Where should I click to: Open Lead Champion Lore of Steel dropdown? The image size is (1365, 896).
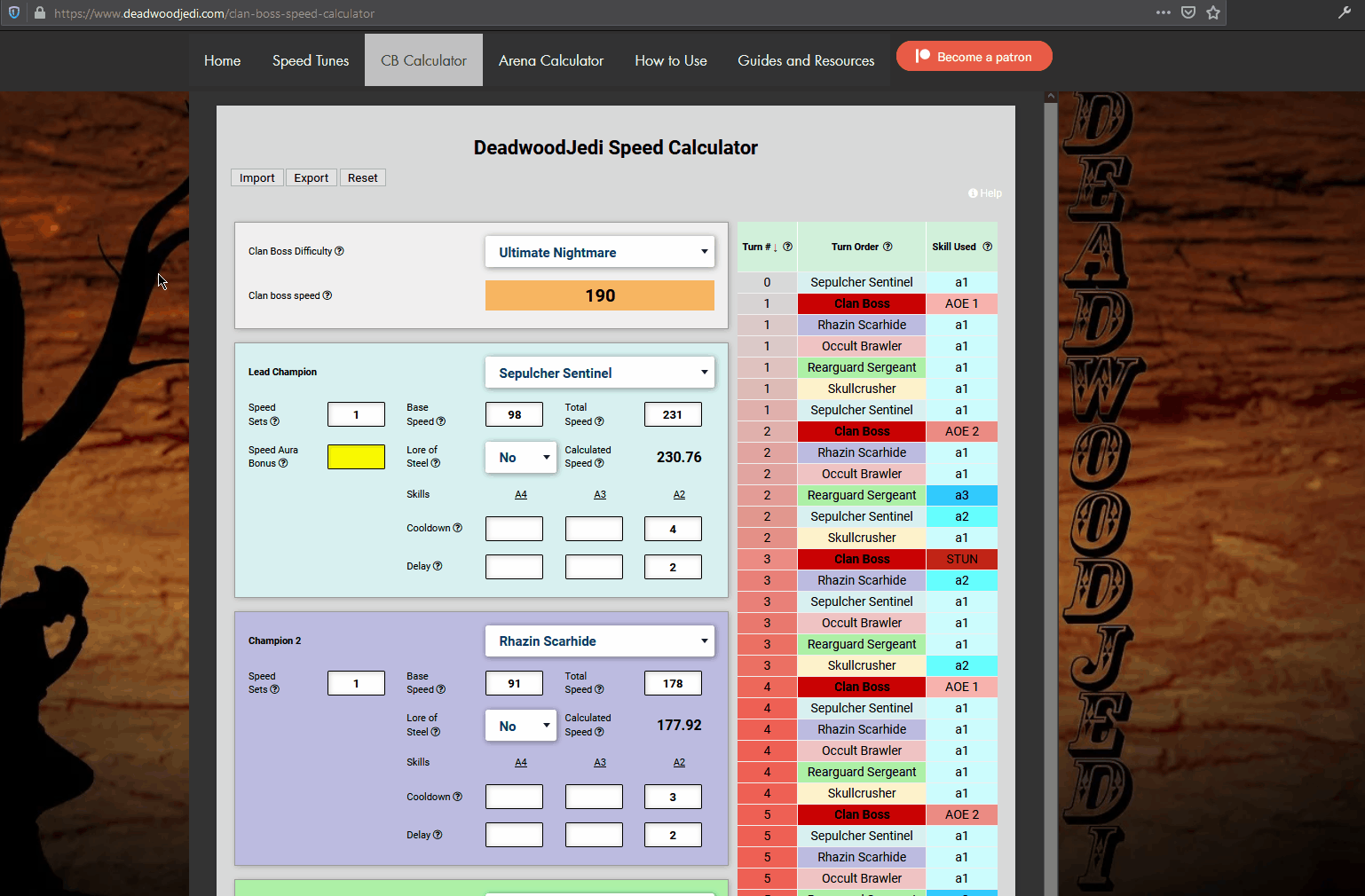click(521, 458)
